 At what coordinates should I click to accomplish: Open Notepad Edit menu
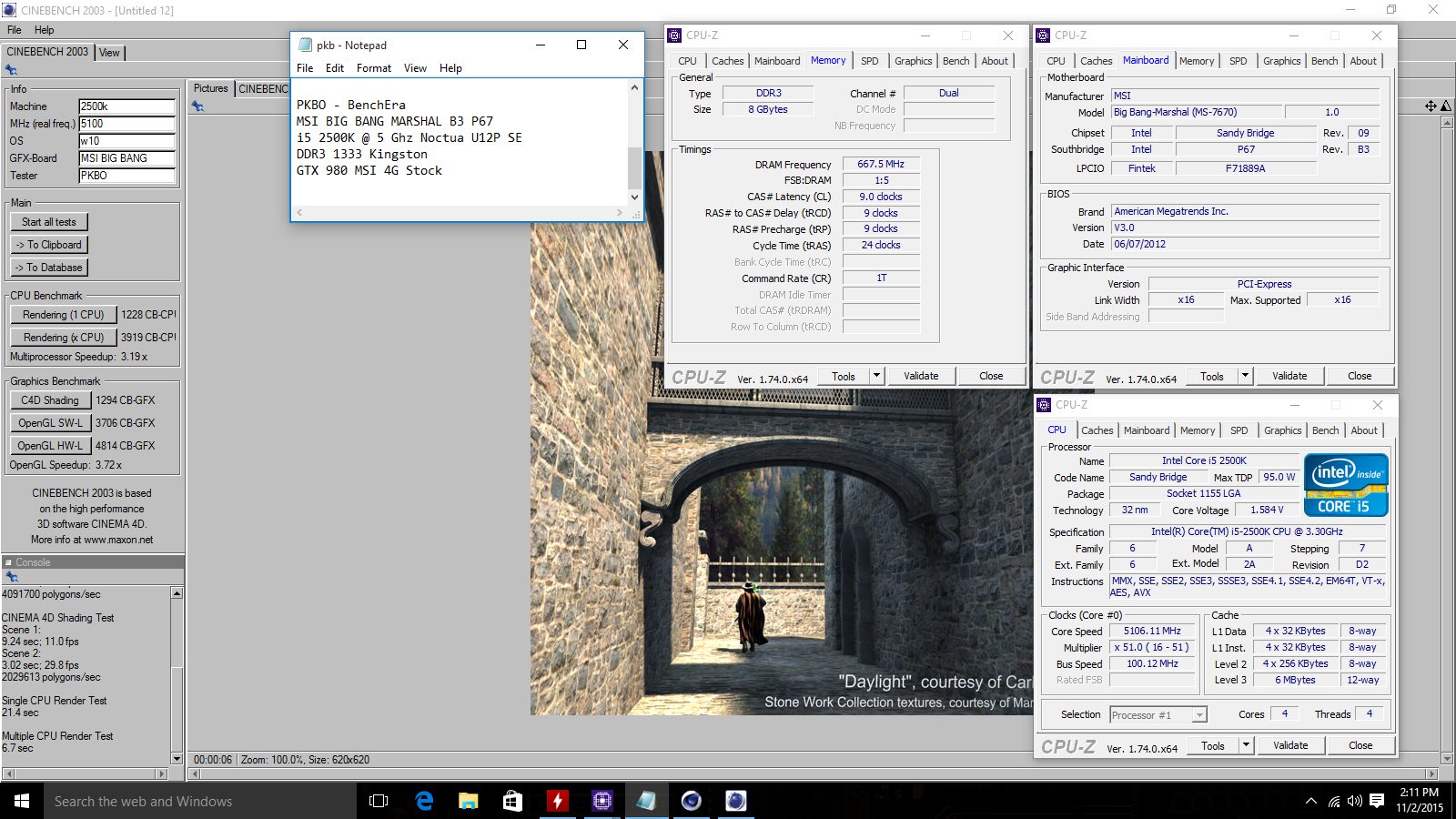[335, 68]
